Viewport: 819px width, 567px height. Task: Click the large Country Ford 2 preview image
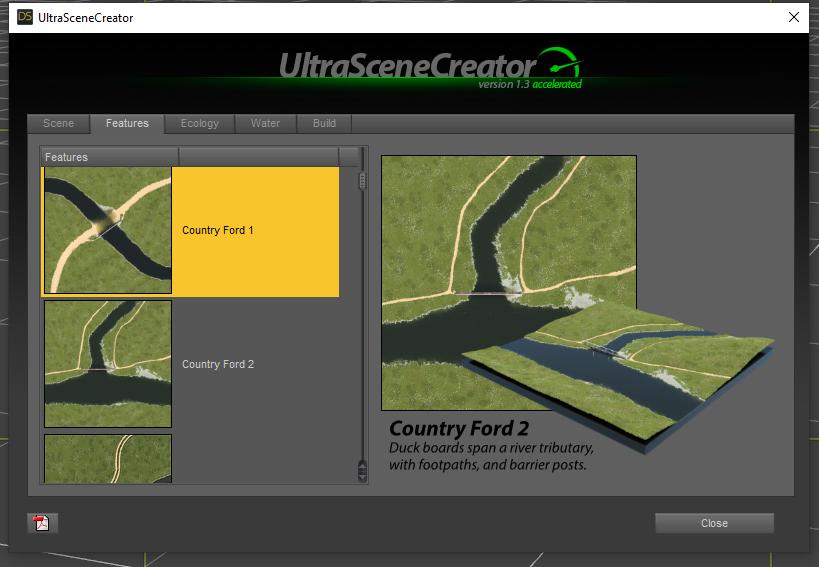coord(509,282)
